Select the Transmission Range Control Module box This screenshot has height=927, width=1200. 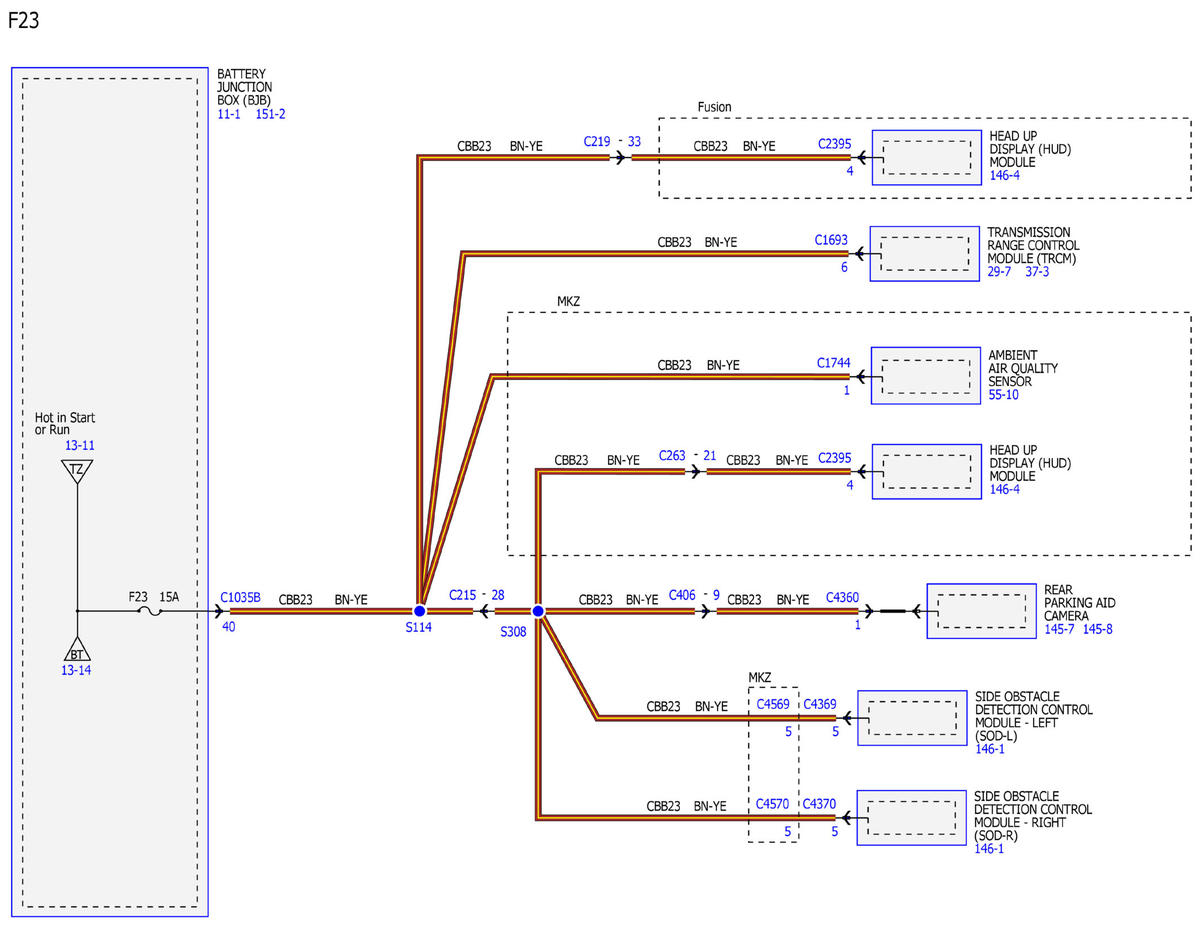pyautogui.click(x=925, y=254)
